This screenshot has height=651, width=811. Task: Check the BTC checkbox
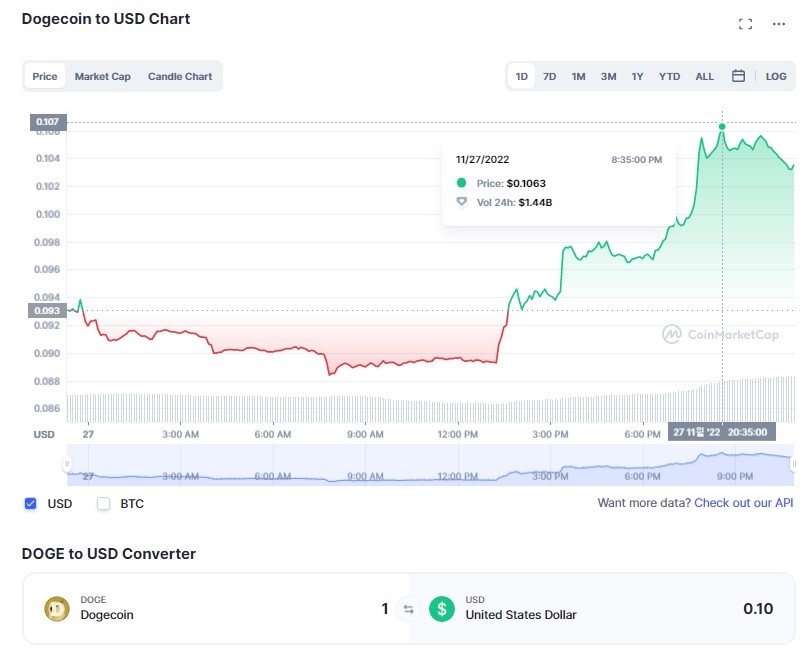(x=103, y=504)
